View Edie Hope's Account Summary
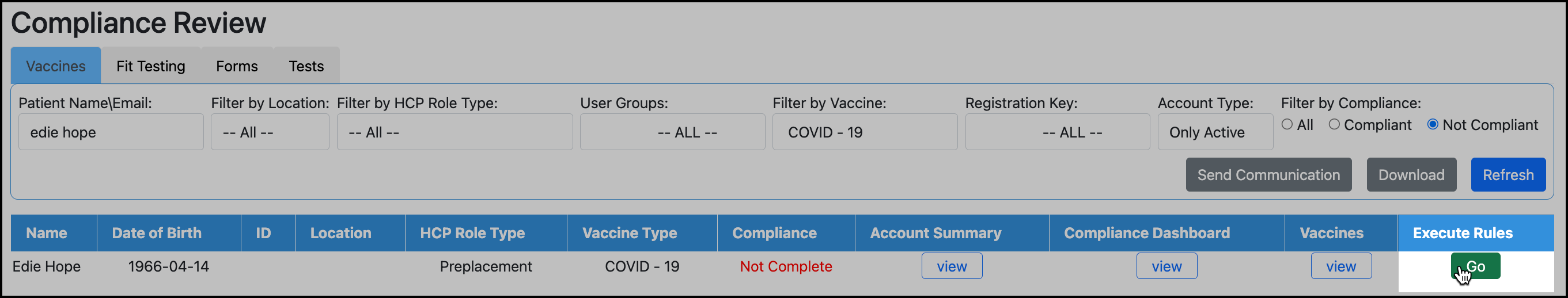Screen dimensions: 1568x298 tap(951, 266)
